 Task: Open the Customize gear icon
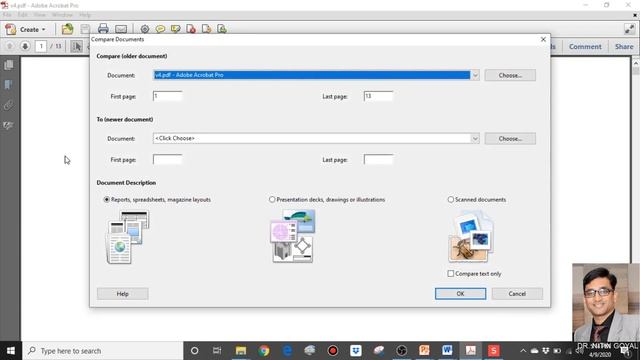[x=144, y=29]
